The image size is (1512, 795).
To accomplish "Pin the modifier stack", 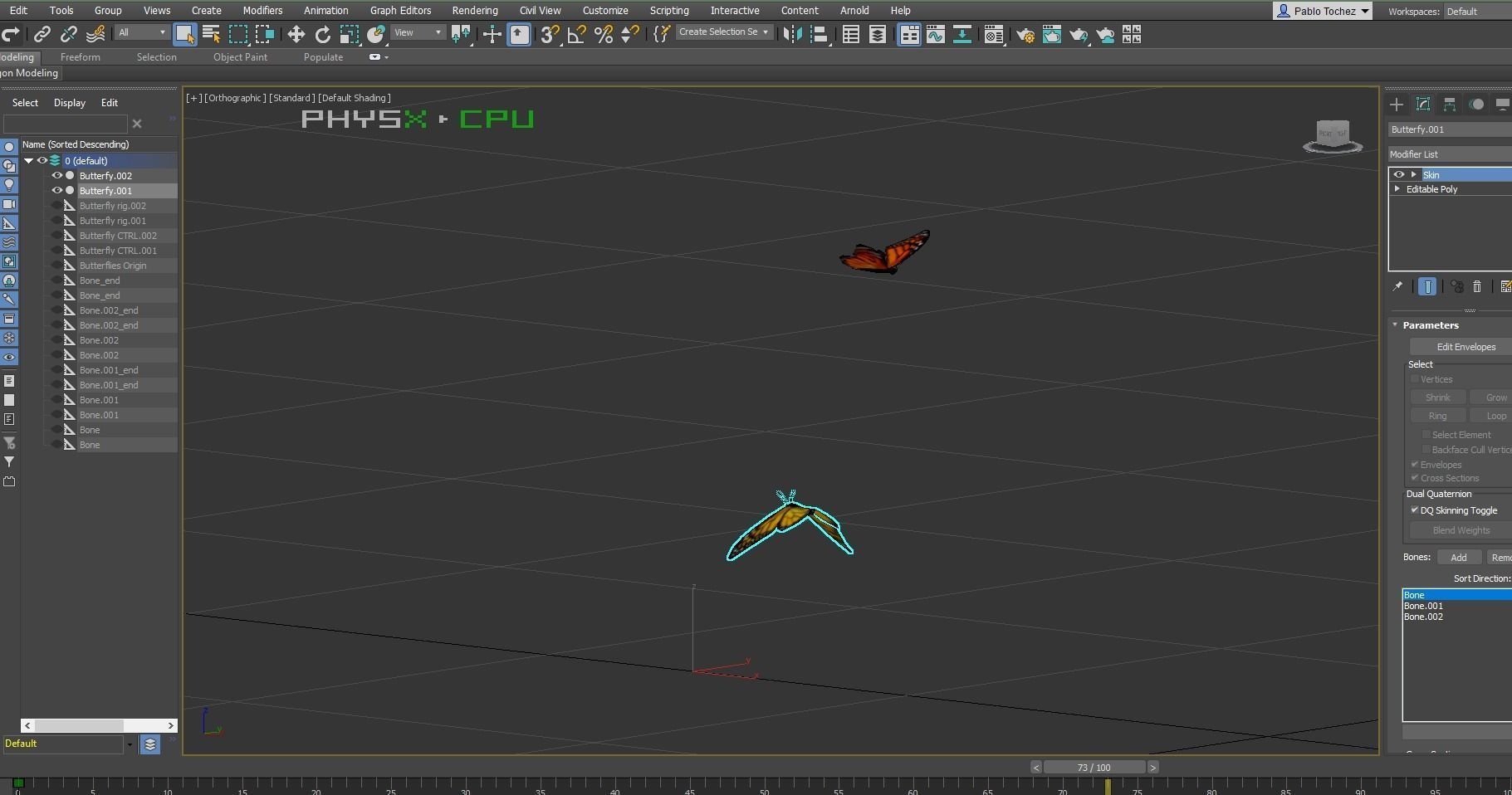I will click(1398, 286).
